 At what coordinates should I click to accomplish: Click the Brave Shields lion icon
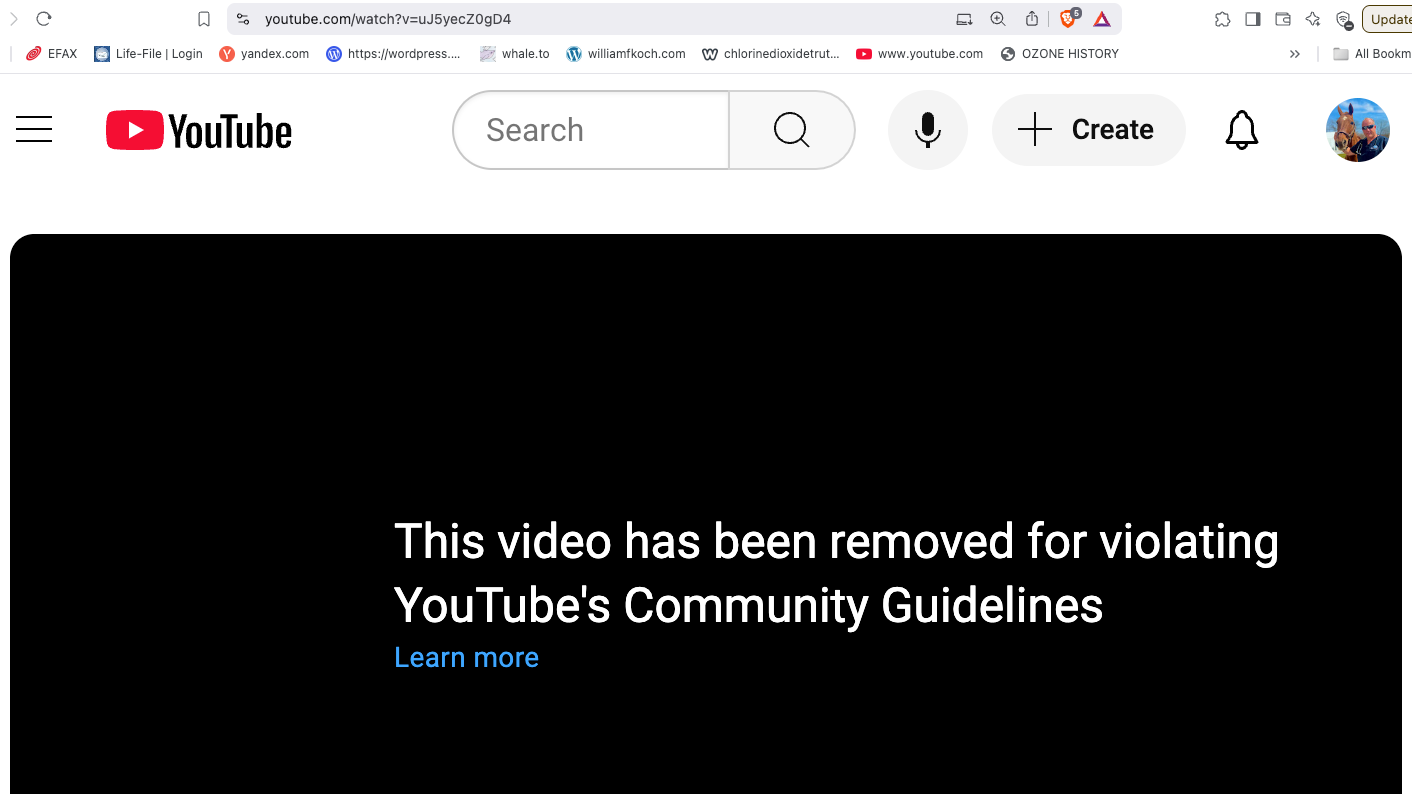(1068, 19)
